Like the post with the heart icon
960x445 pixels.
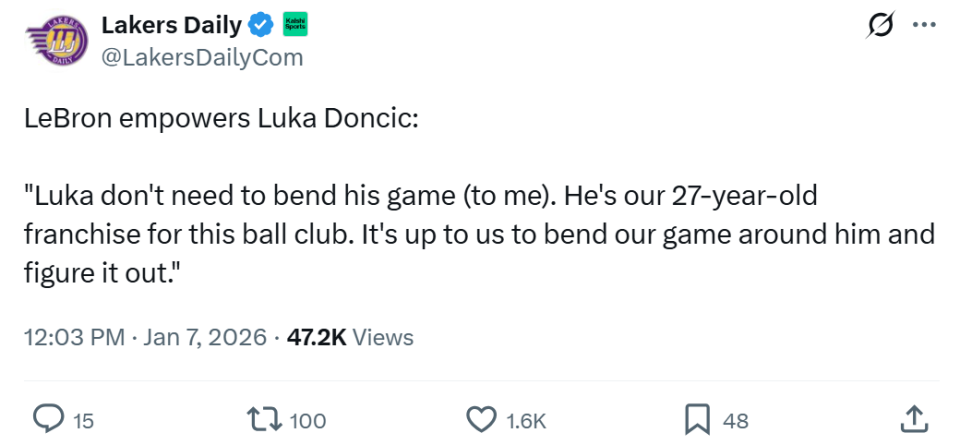(x=484, y=419)
